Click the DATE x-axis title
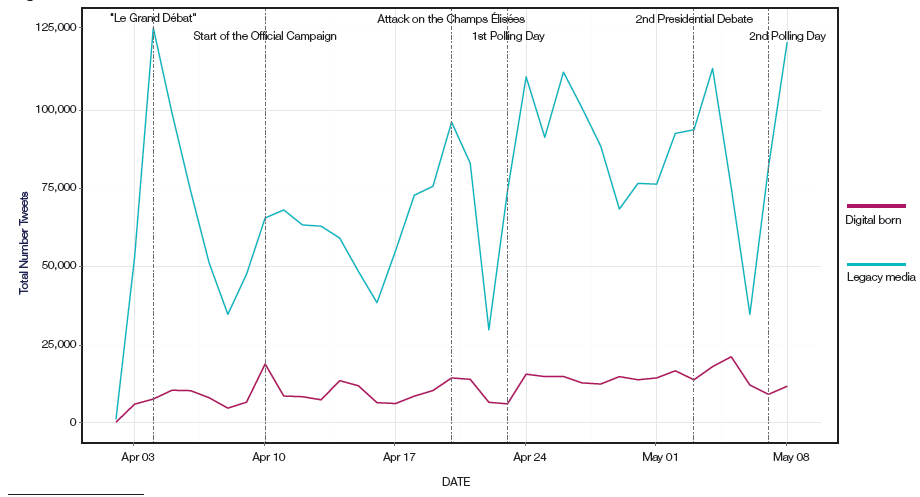The image size is (920, 497). pyautogui.click(x=455, y=482)
